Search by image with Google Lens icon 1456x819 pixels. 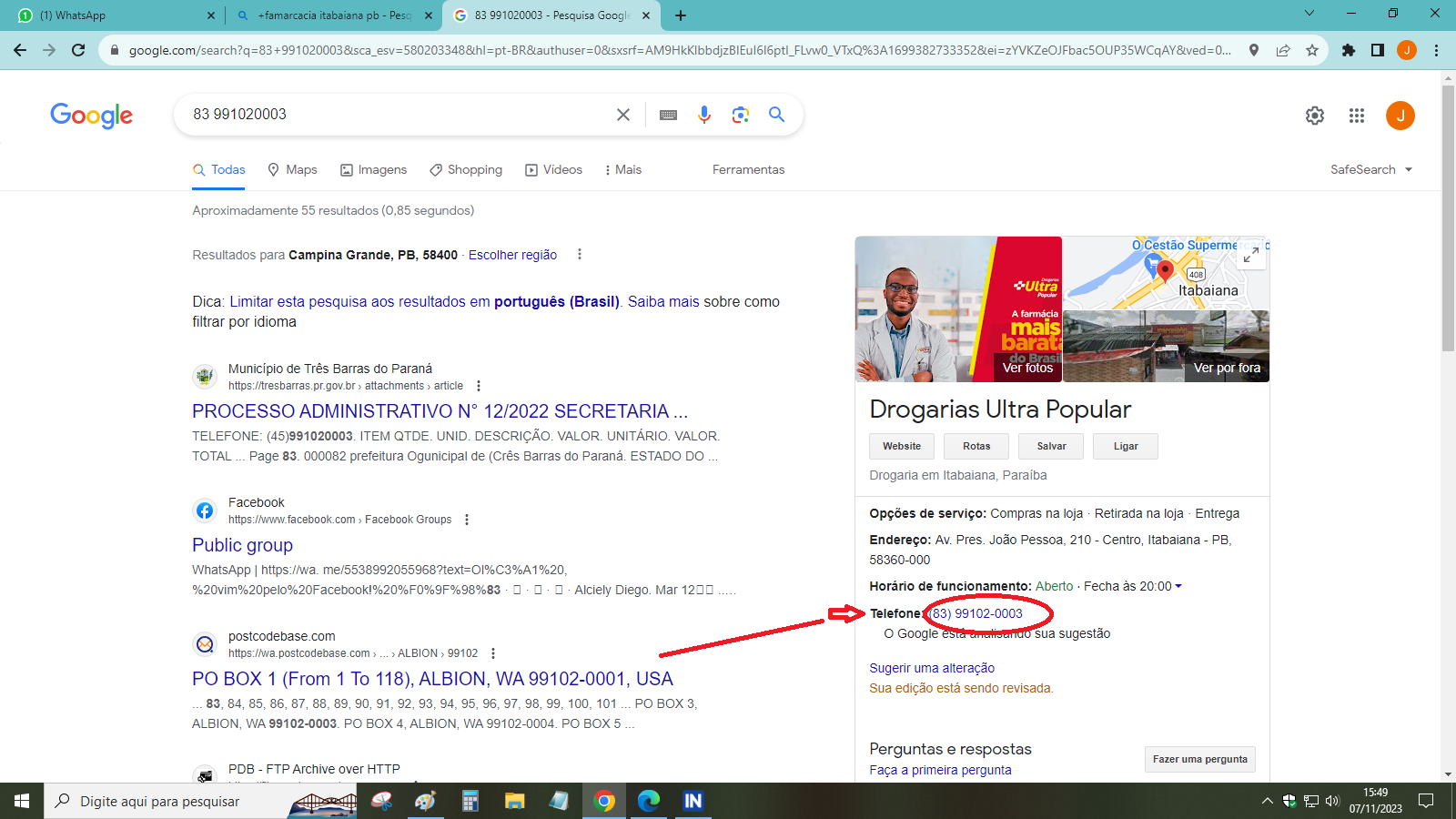coord(741,115)
